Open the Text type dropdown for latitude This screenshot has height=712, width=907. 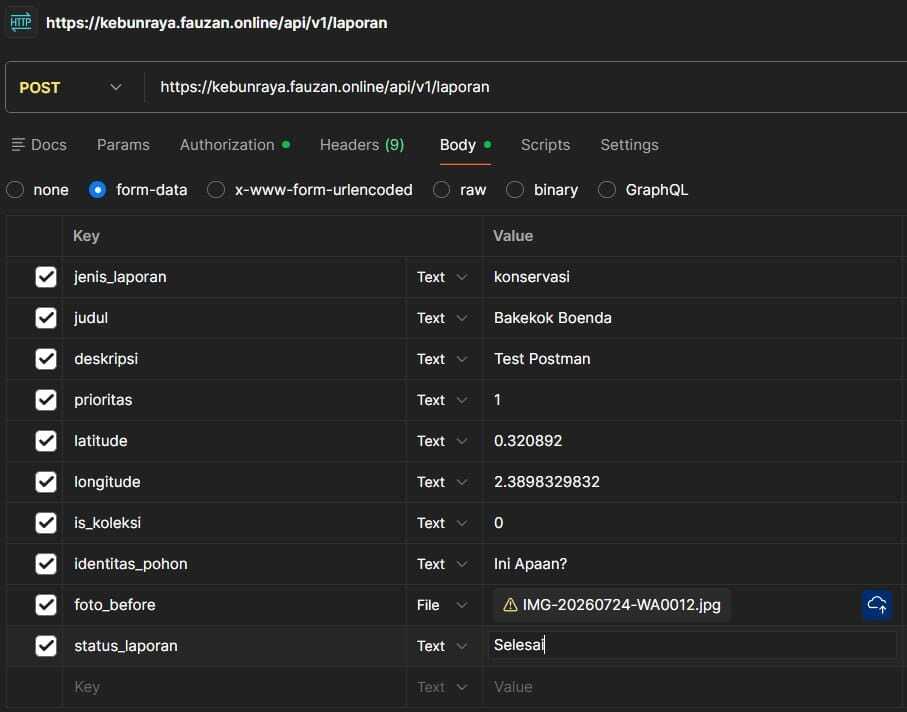443,441
